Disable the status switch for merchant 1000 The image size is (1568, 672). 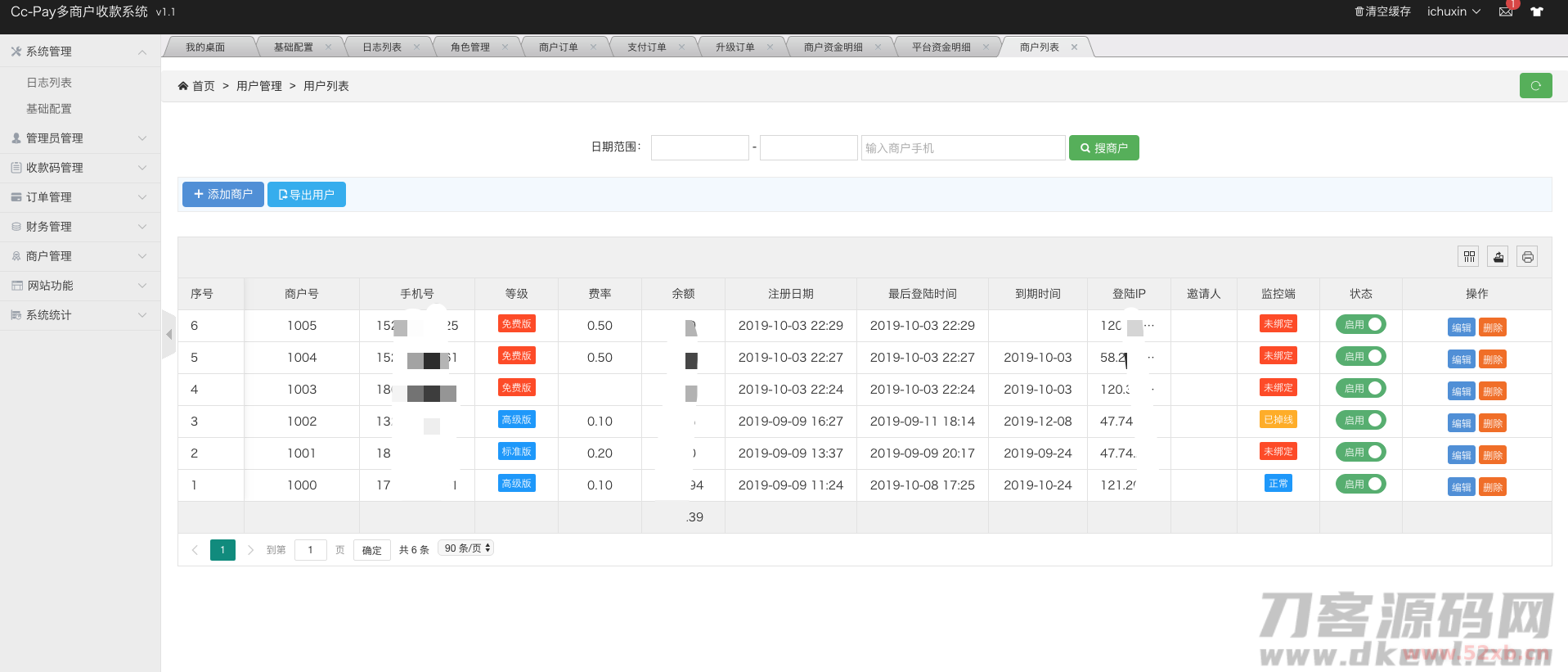point(1360,485)
